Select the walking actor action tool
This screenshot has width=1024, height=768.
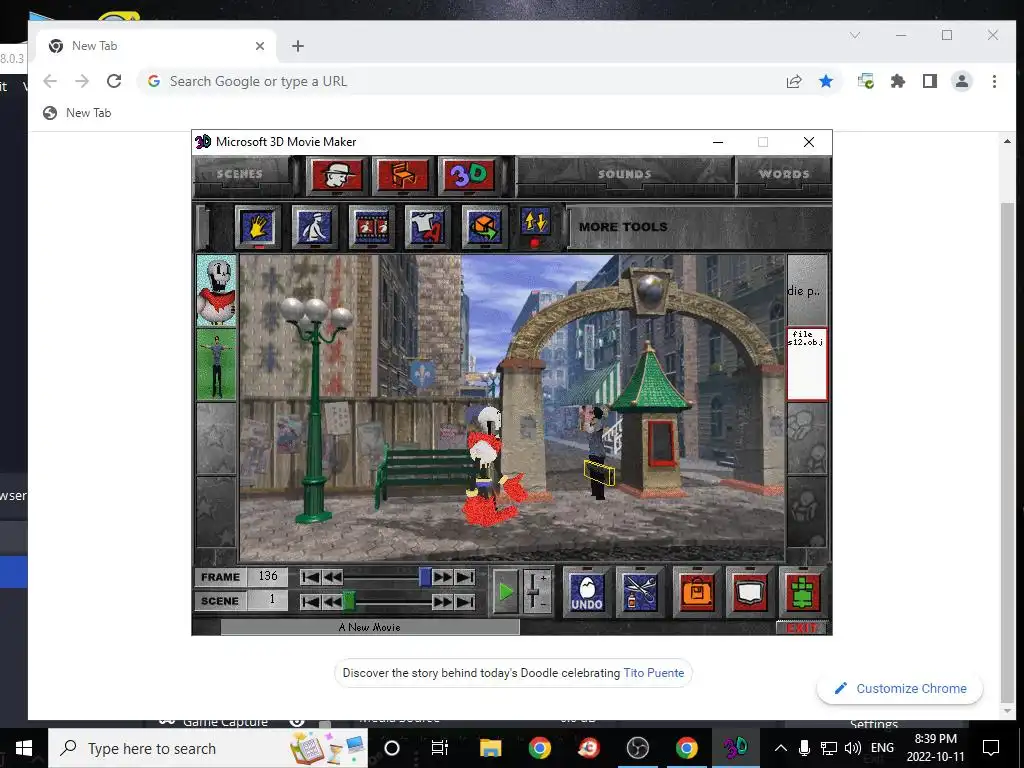coord(314,227)
